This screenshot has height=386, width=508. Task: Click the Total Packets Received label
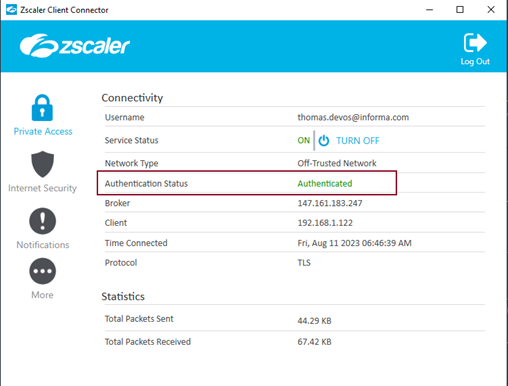point(148,342)
